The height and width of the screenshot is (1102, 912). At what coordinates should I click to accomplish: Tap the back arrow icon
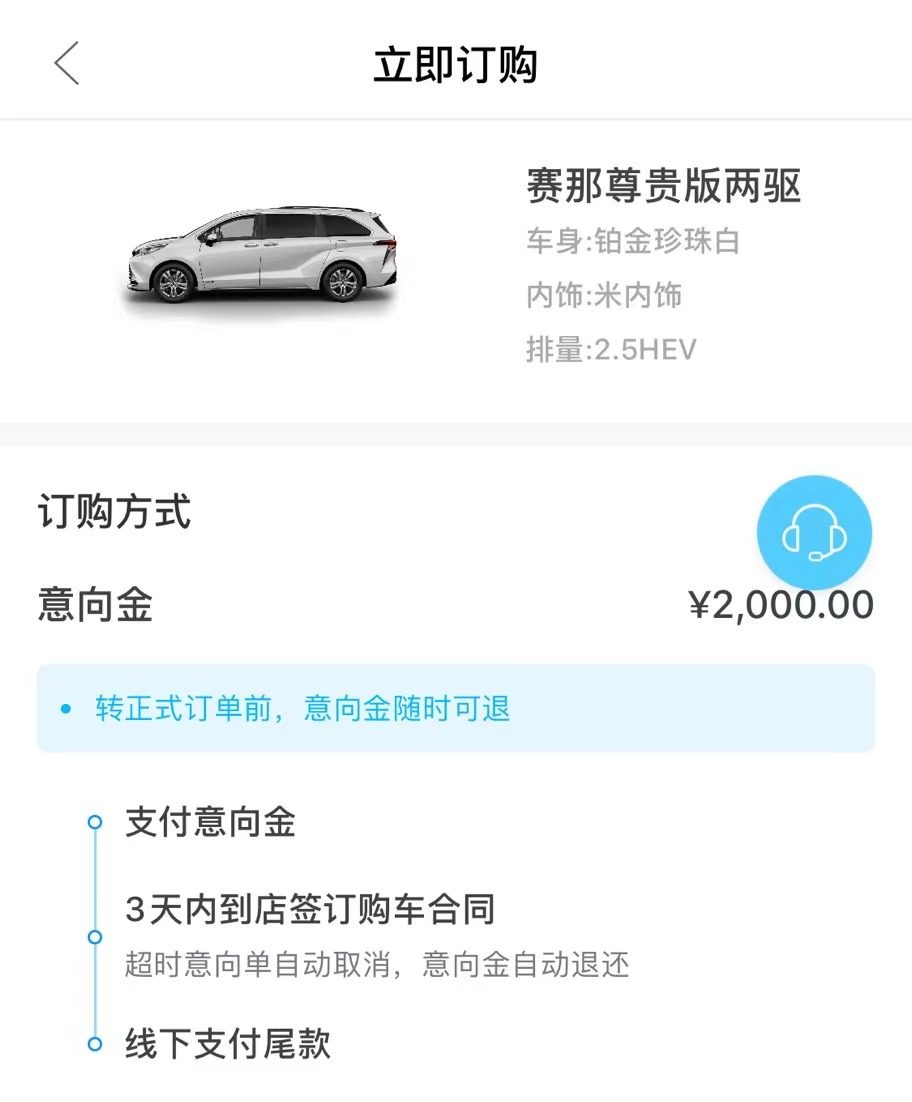coord(66,65)
